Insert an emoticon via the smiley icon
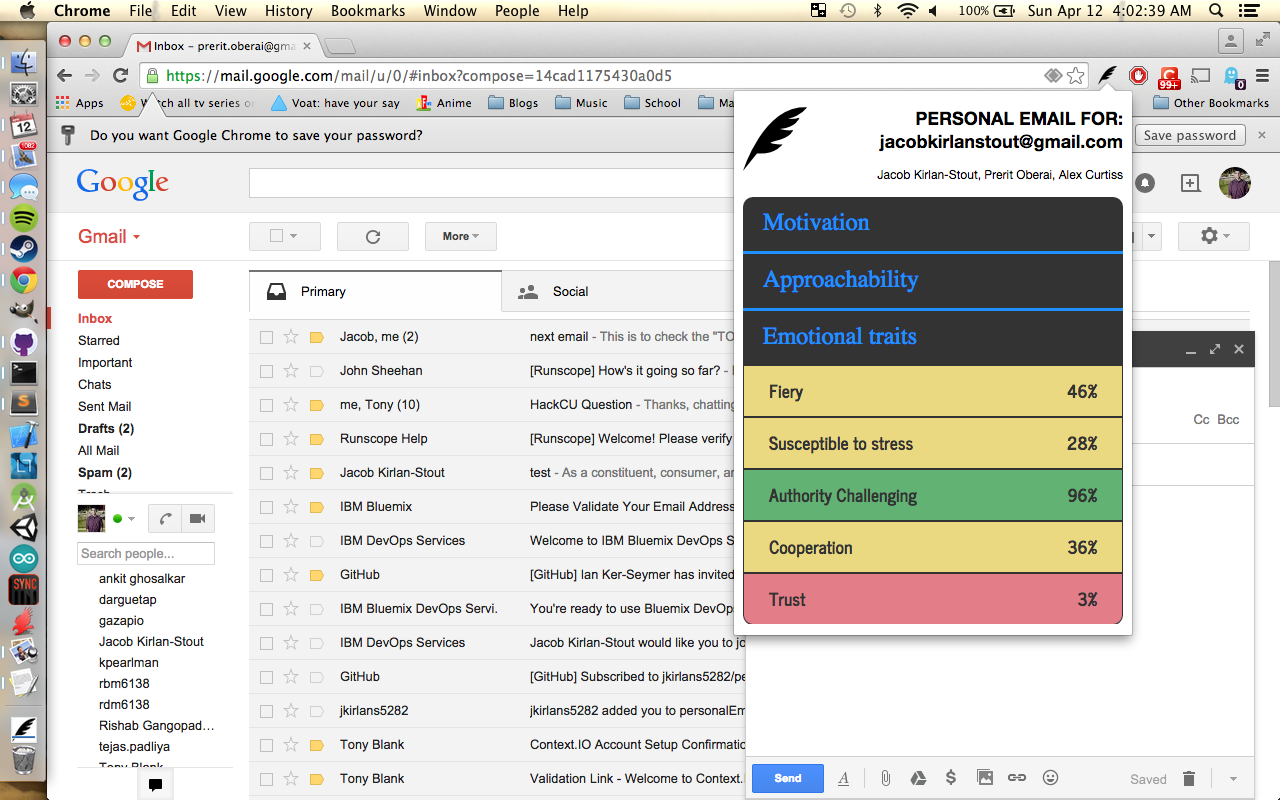Viewport: 1280px width, 800px height. click(x=1050, y=778)
